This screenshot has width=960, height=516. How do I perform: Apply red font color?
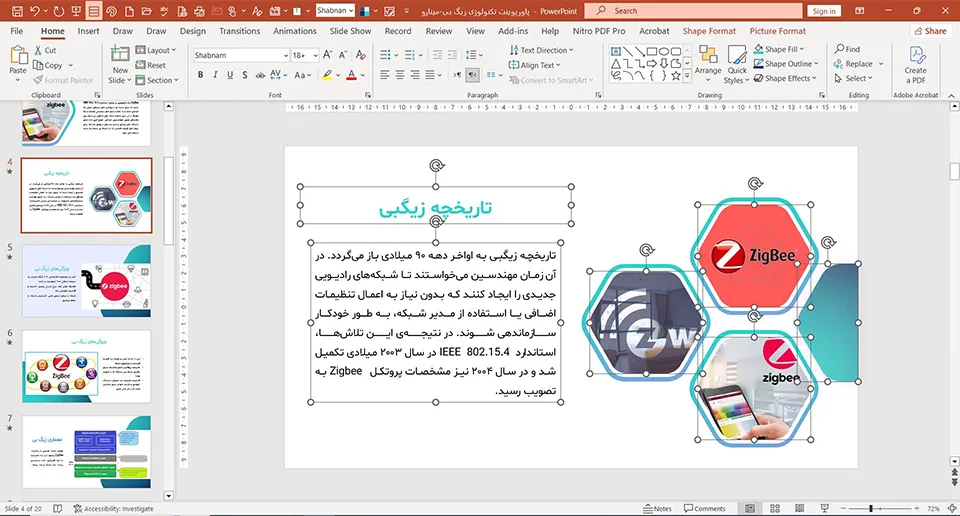(x=351, y=75)
